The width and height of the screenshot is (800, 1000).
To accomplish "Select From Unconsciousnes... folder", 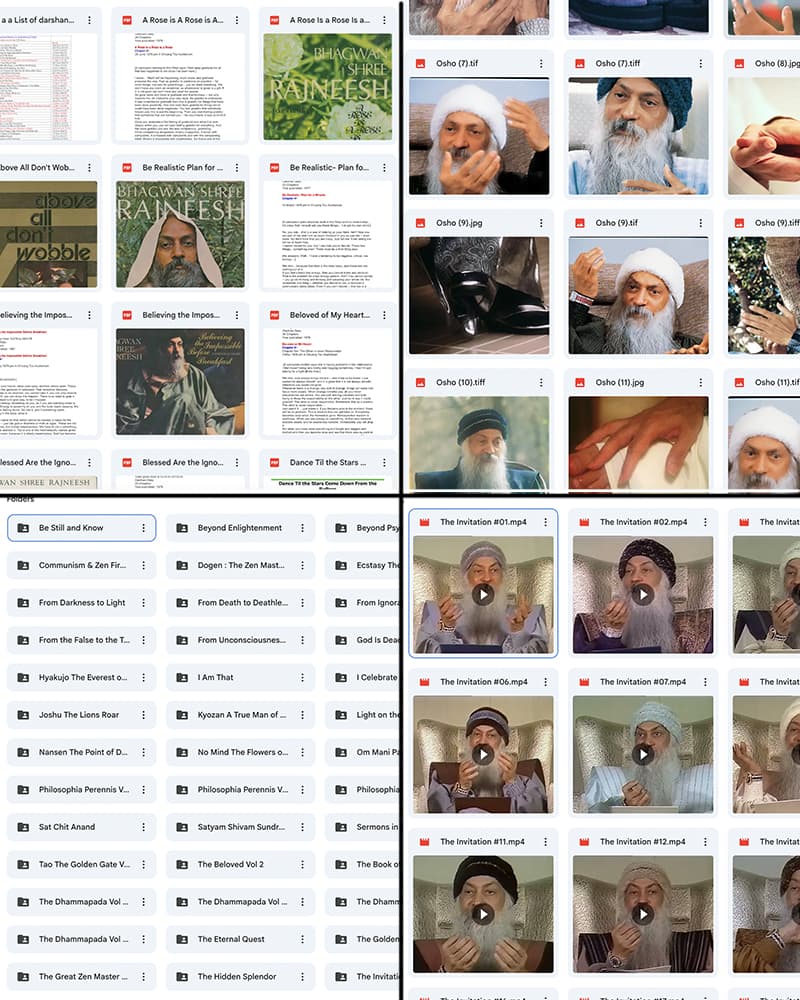I will [241, 640].
